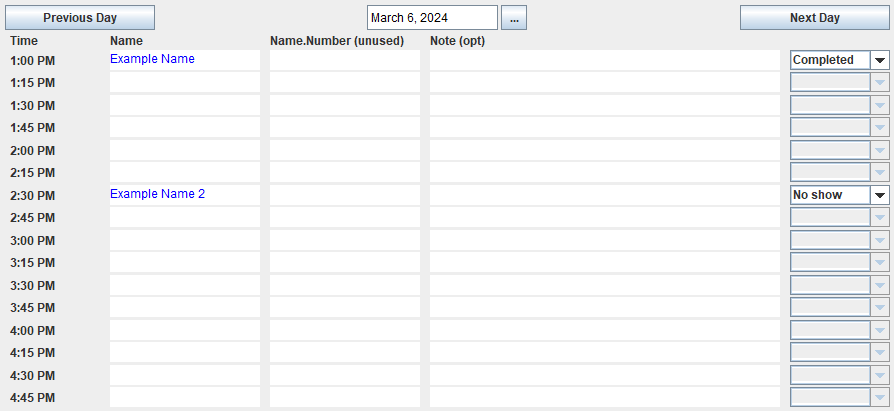This screenshot has height=411, width=894.
Task: Click the Name.Number field for 4:15 PM
Action: [x=345, y=352]
